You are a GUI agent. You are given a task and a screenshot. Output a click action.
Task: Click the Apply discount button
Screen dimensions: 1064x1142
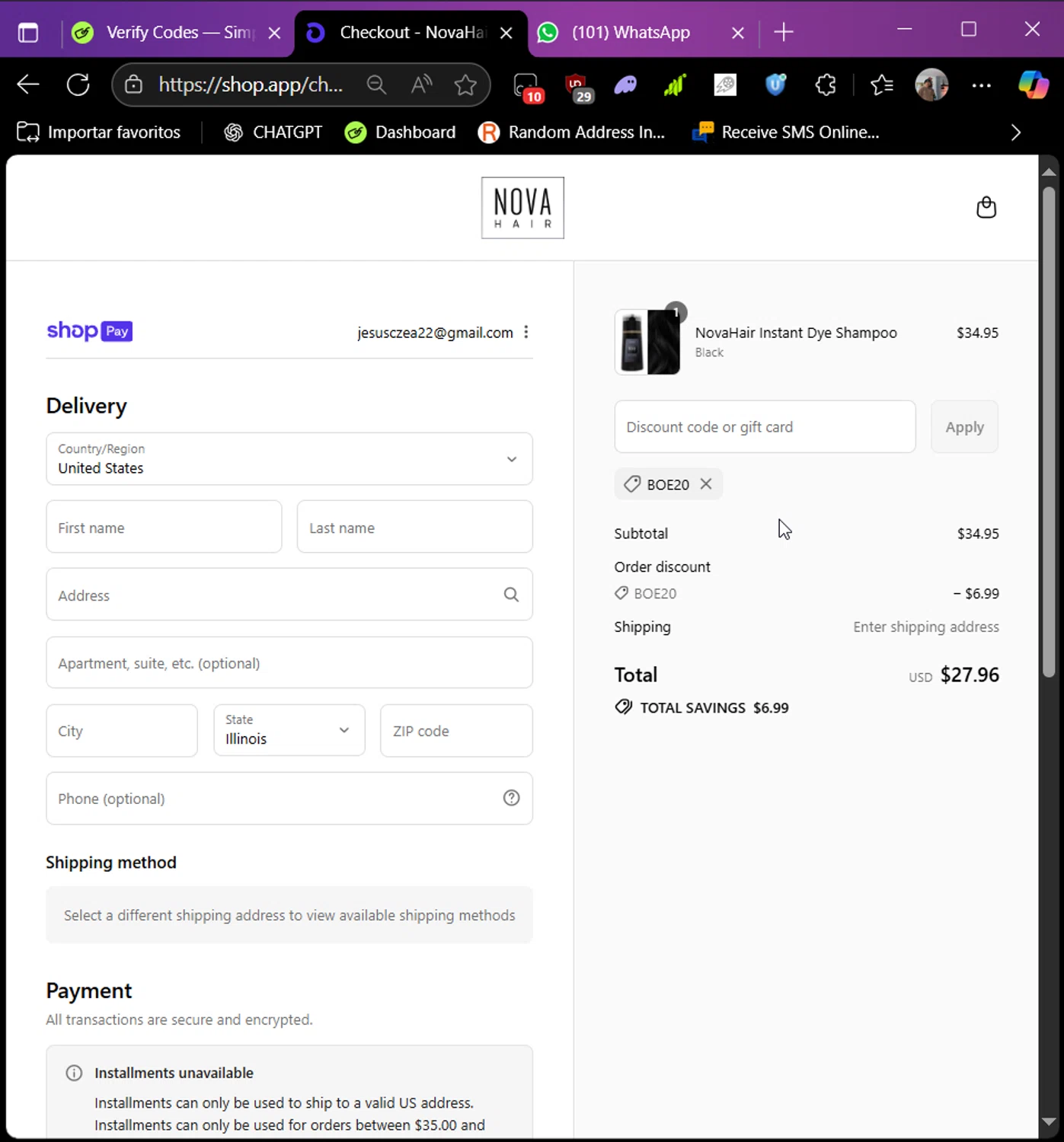[964, 427]
